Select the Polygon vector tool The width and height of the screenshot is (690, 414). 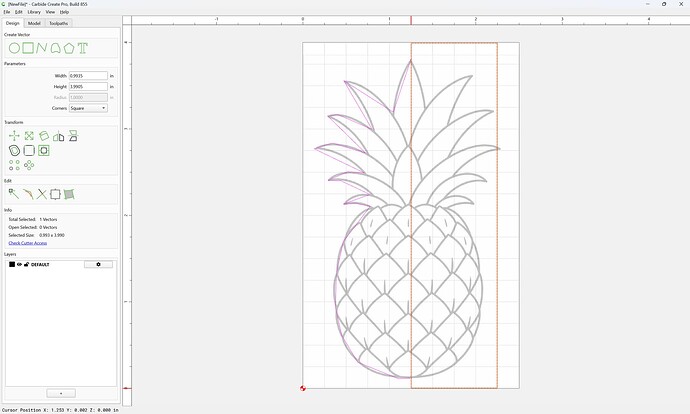(x=69, y=48)
